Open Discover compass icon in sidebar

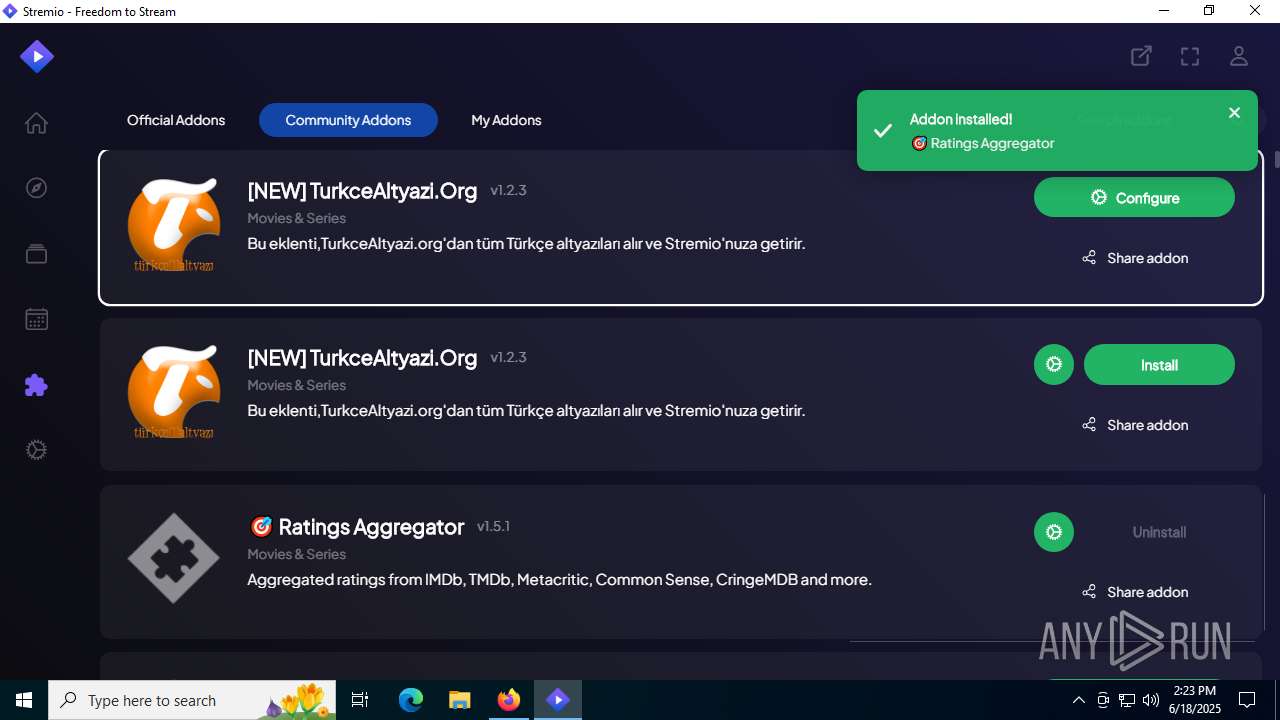tap(36, 188)
